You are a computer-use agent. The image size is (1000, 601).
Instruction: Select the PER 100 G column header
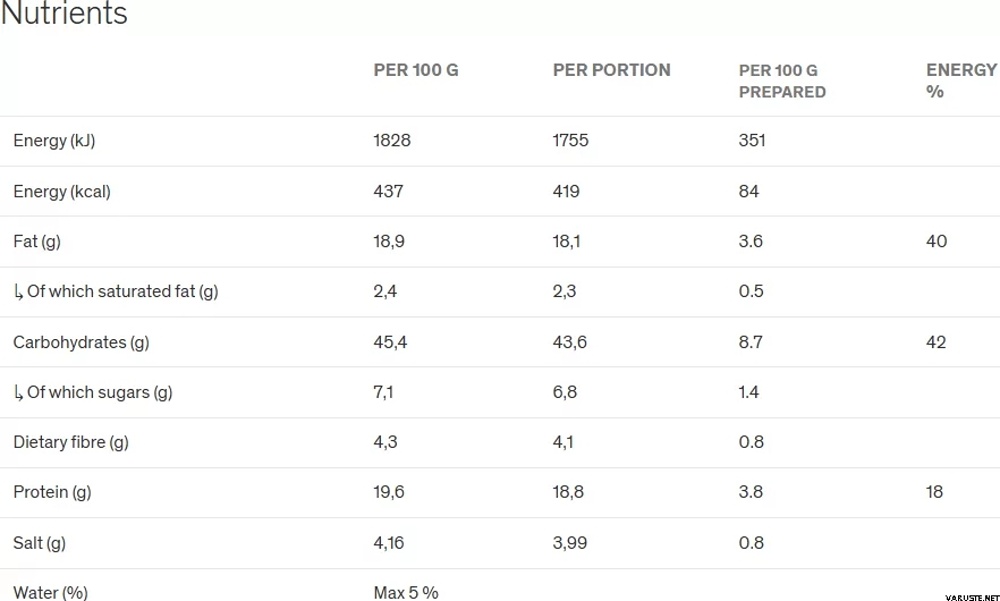coord(416,70)
